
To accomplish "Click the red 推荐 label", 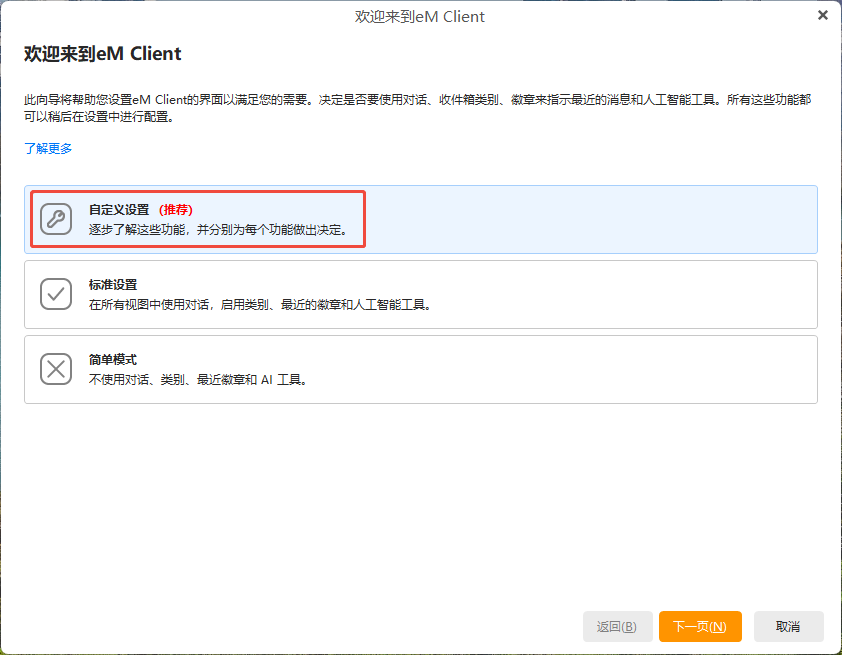I will coord(176,210).
